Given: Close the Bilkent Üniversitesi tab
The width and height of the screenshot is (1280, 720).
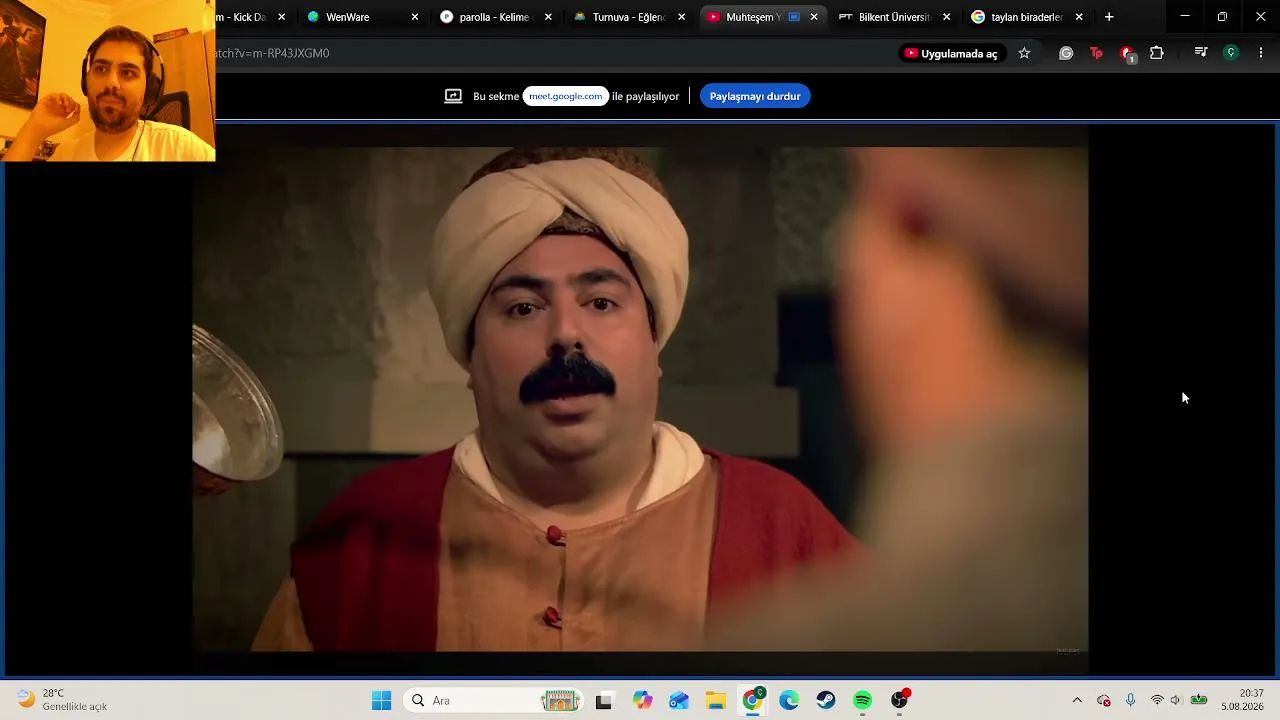Looking at the screenshot, I should (x=947, y=17).
